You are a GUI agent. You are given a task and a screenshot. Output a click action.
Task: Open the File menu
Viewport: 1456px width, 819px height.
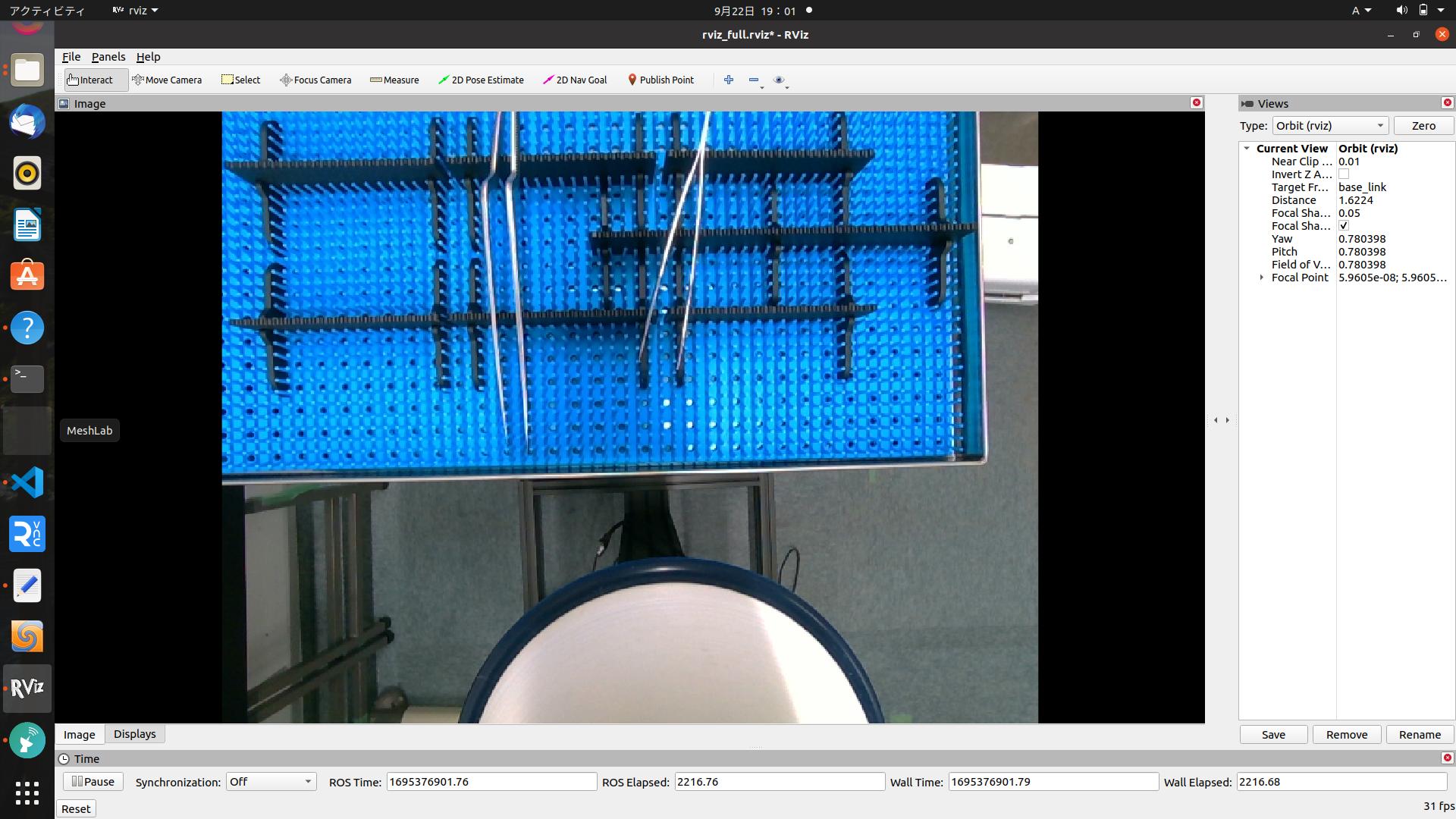(x=71, y=57)
